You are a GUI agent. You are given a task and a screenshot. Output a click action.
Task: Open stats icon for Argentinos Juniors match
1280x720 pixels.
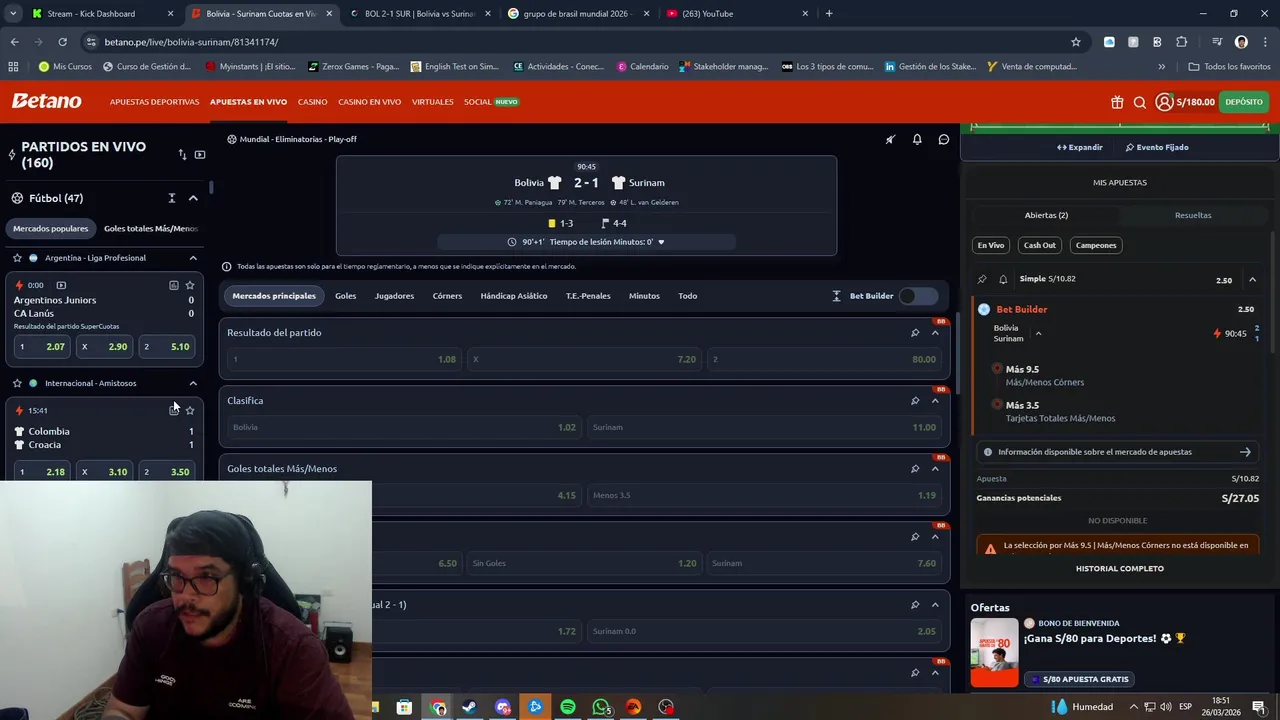174,285
